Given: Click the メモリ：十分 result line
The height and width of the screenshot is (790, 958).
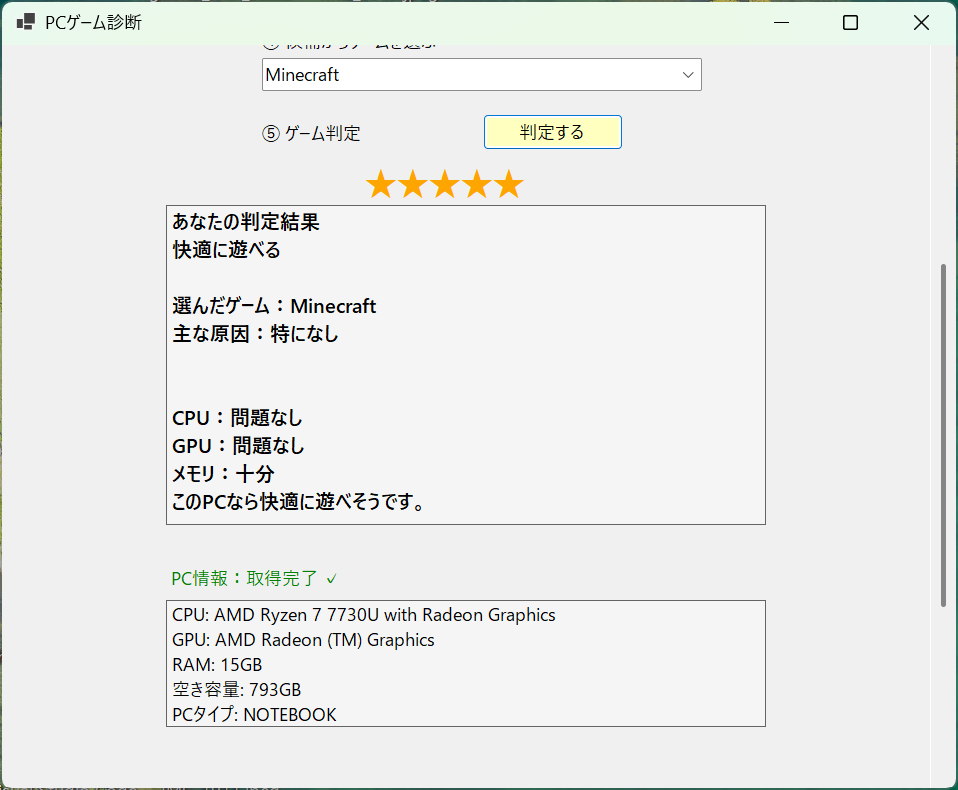Looking at the screenshot, I should point(223,474).
